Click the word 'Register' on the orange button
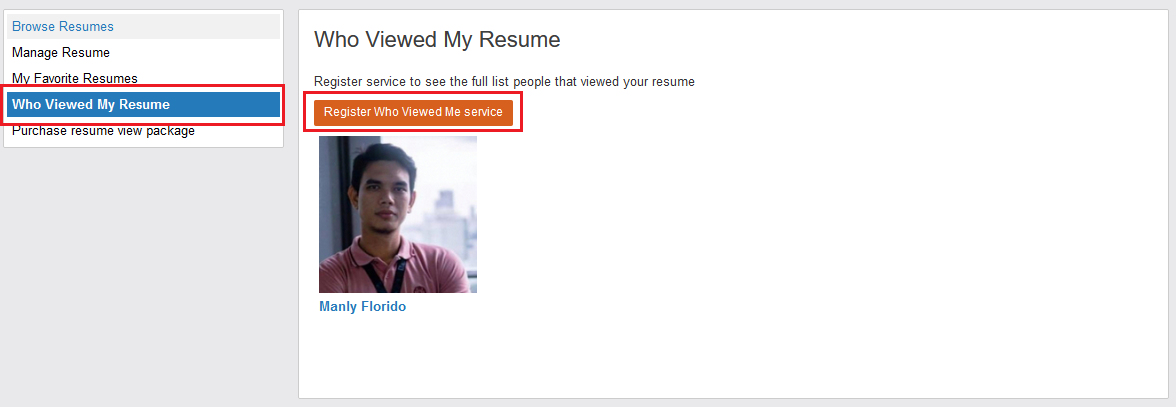The image size is (1176, 407). tap(347, 112)
